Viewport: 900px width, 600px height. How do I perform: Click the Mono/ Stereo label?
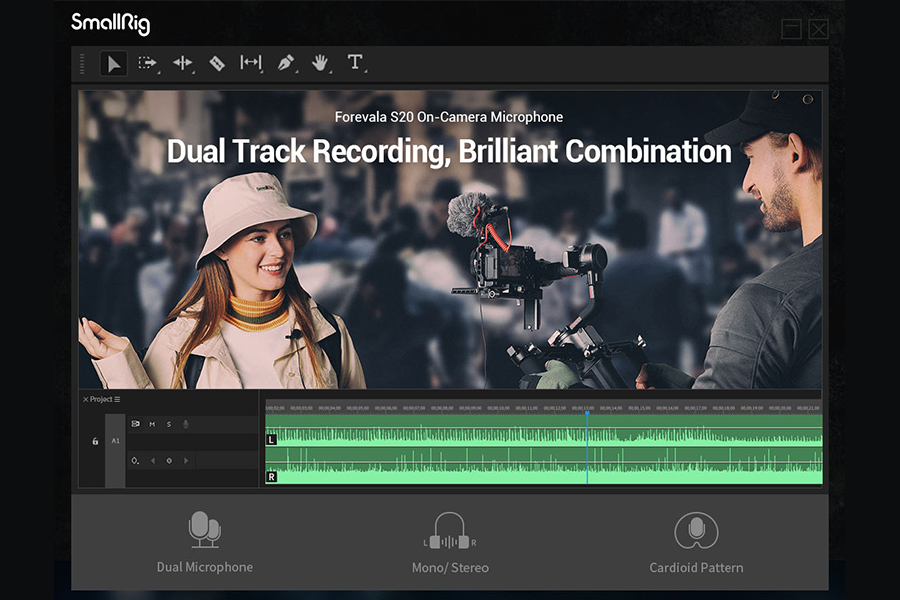[451, 568]
